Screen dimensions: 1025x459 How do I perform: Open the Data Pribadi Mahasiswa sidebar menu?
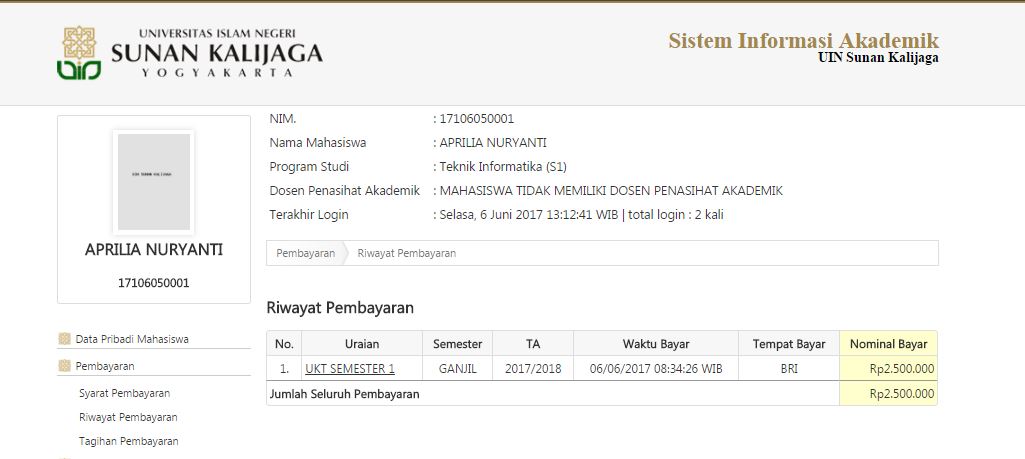[132, 339]
